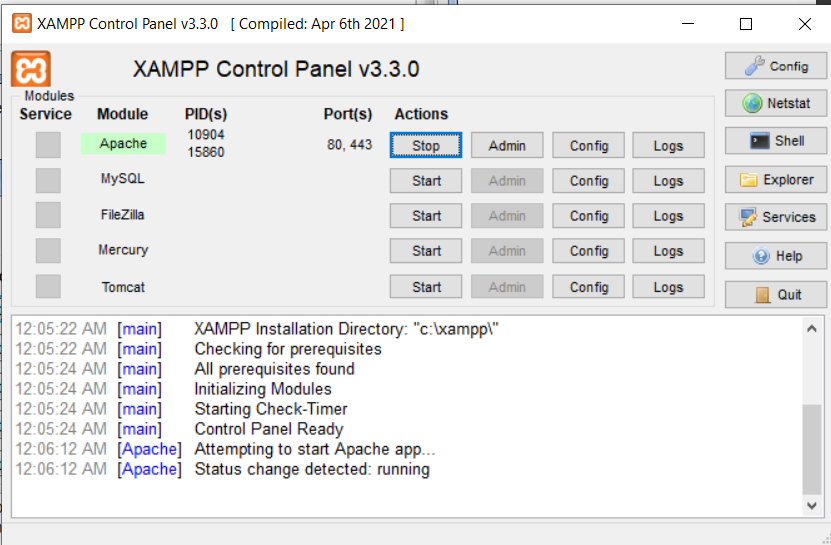Open the Explorer folder button
This screenshot has width=831, height=545.
tap(775, 180)
